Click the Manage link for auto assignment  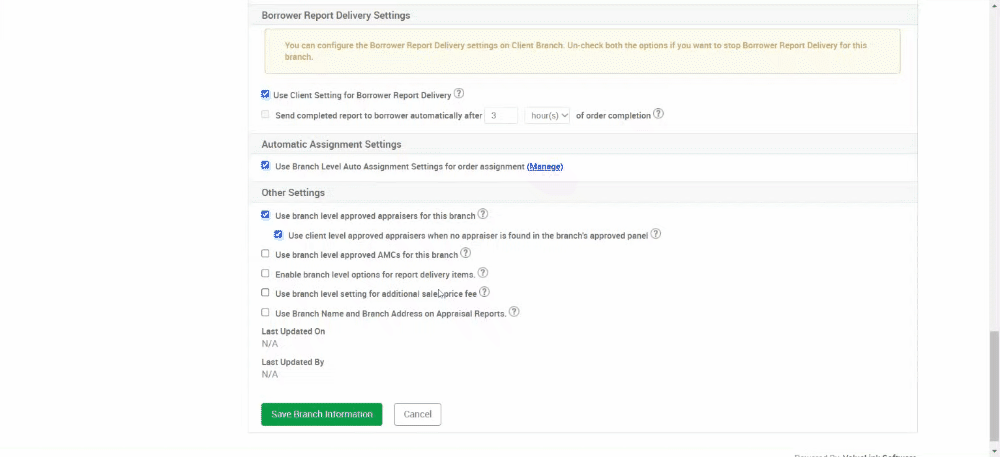(x=545, y=166)
